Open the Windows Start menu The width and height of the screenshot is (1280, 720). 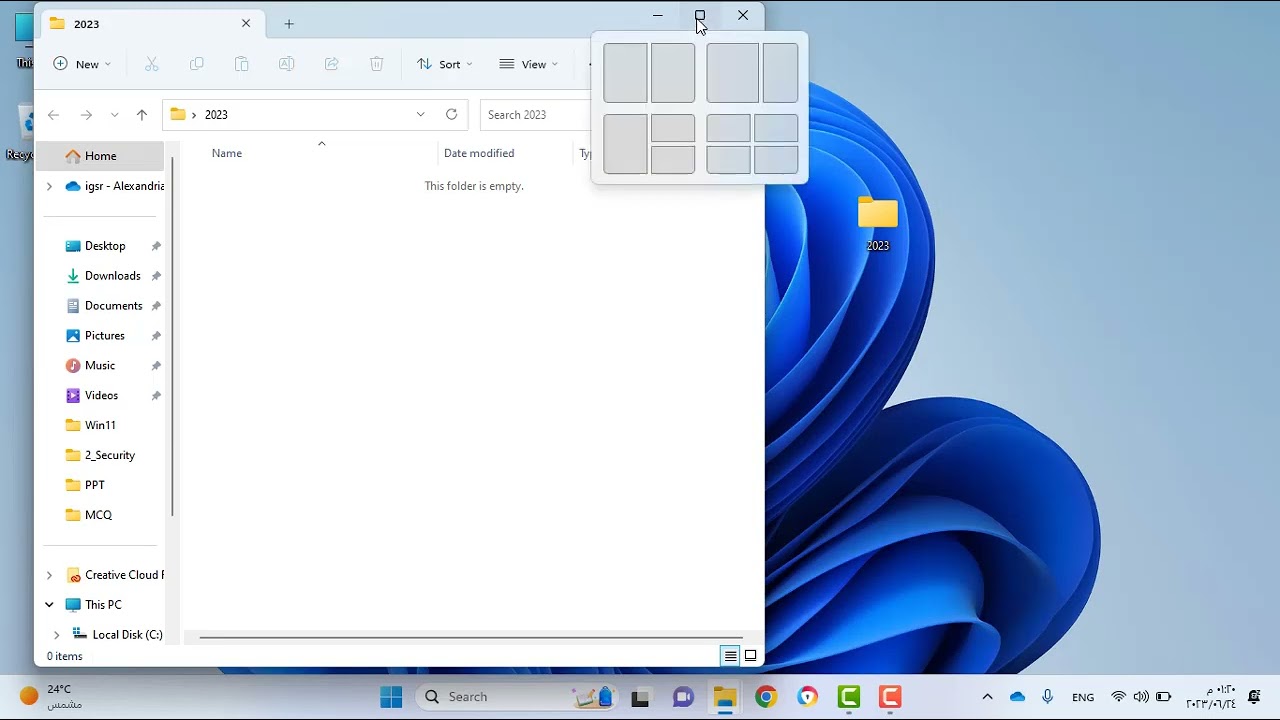pos(391,697)
